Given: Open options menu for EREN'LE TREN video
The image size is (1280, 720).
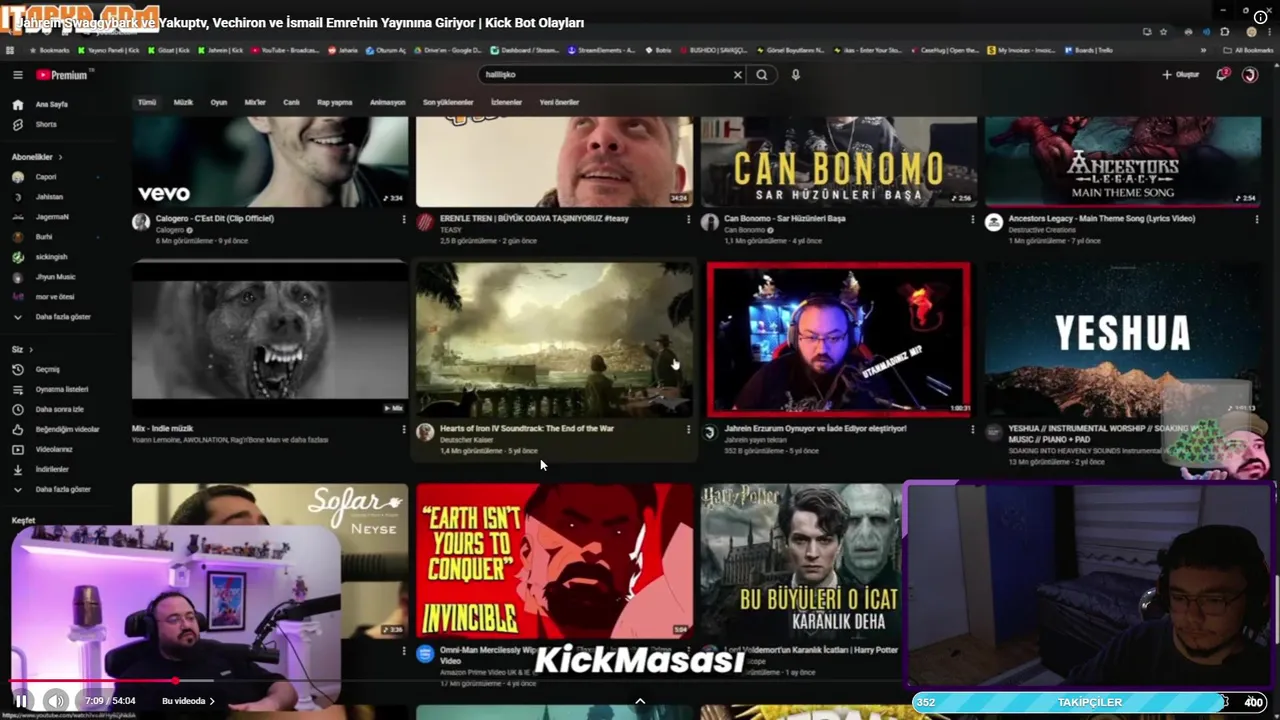Looking at the screenshot, I should (688, 219).
